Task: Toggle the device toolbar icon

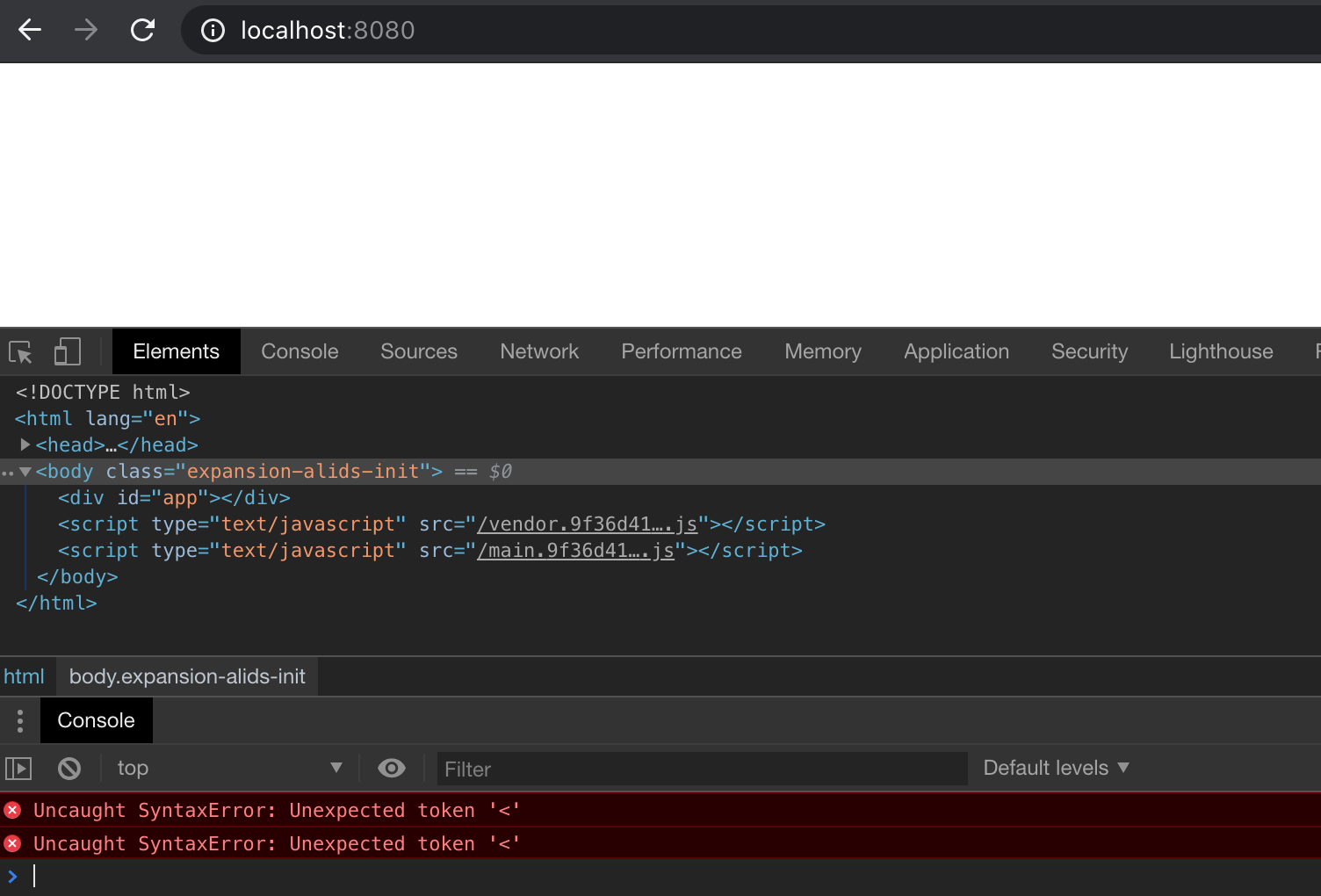Action: click(x=68, y=351)
